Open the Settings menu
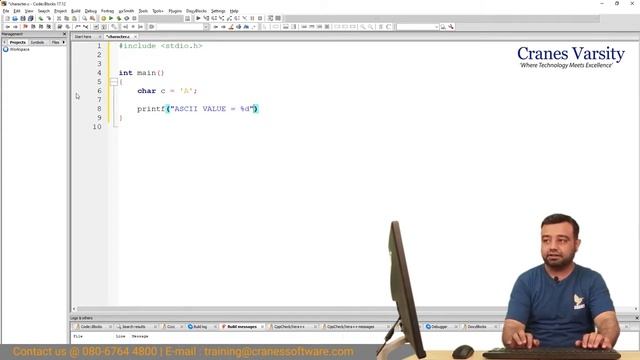Viewport: 640px width, 360px height. pos(218,11)
